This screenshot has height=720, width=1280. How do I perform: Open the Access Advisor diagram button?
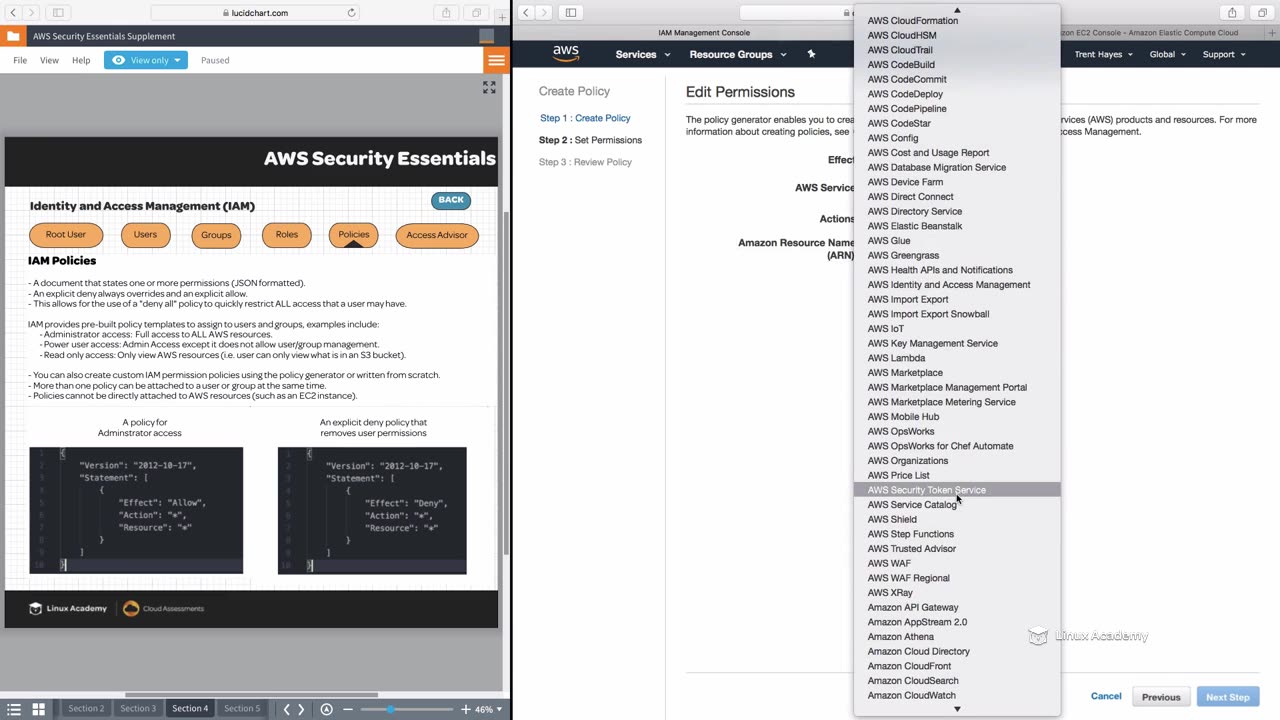pyautogui.click(x=437, y=235)
